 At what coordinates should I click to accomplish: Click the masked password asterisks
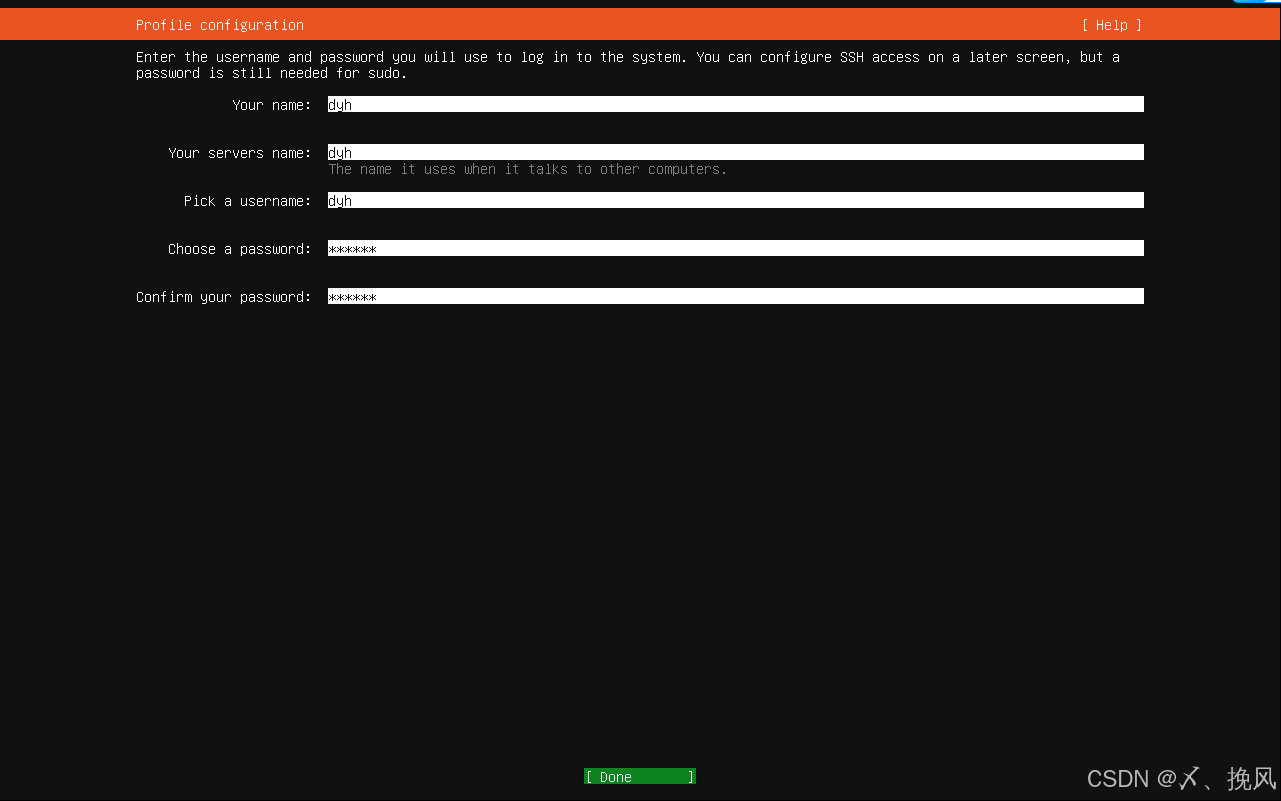pyautogui.click(x=352, y=248)
